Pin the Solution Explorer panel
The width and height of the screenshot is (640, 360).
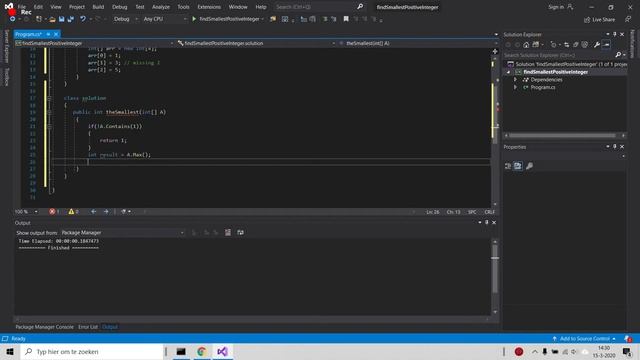click(x=615, y=34)
